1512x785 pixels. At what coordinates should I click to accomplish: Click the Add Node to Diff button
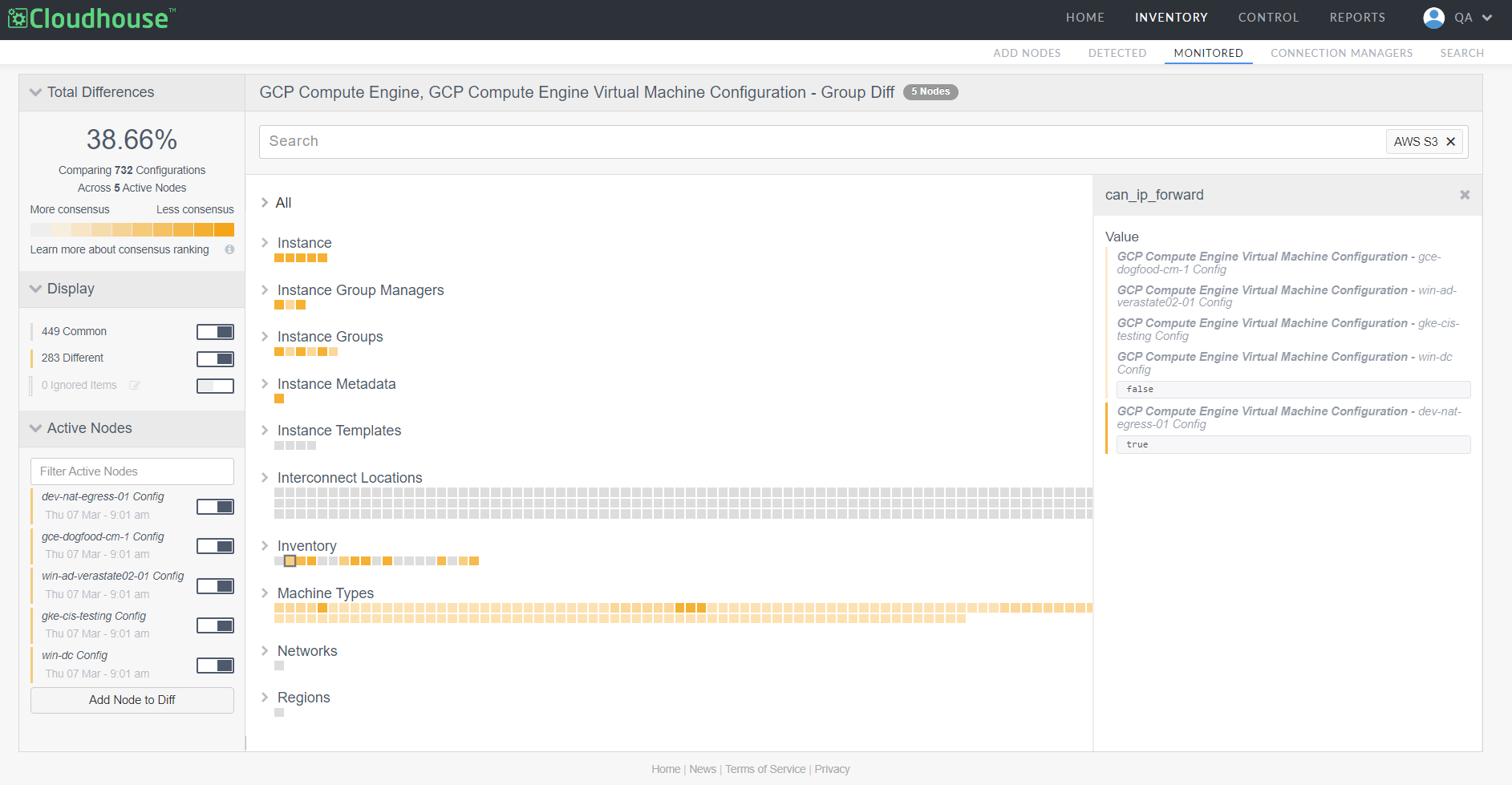click(132, 700)
